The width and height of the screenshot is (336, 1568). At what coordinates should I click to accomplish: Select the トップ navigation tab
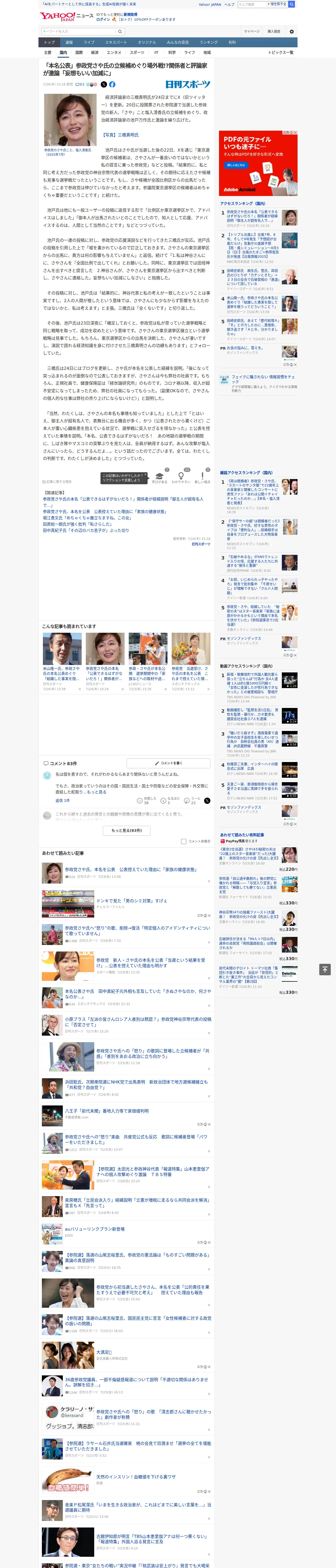[x=49, y=43]
